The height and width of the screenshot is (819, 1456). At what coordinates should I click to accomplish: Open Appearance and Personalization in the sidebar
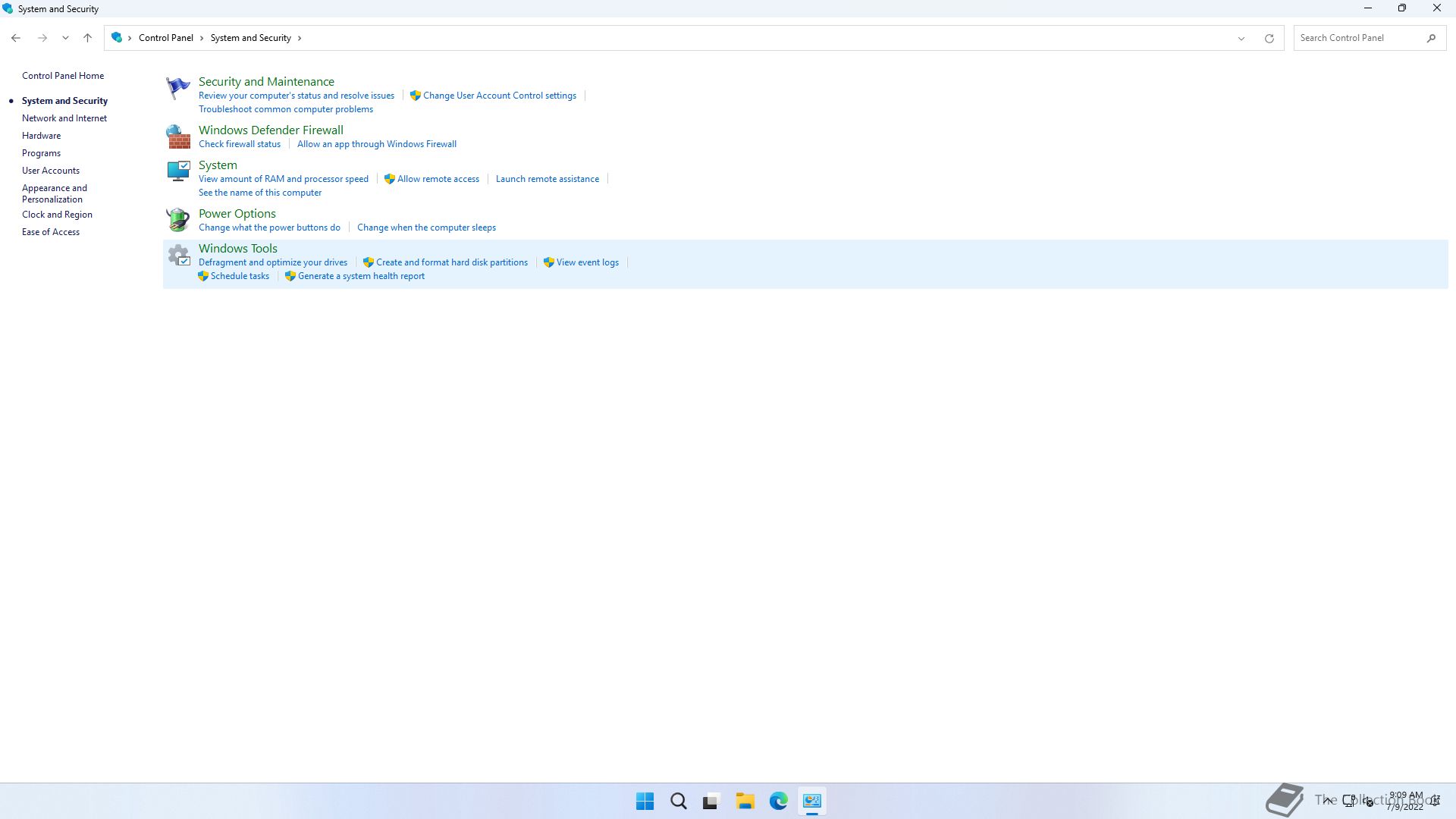(55, 193)
